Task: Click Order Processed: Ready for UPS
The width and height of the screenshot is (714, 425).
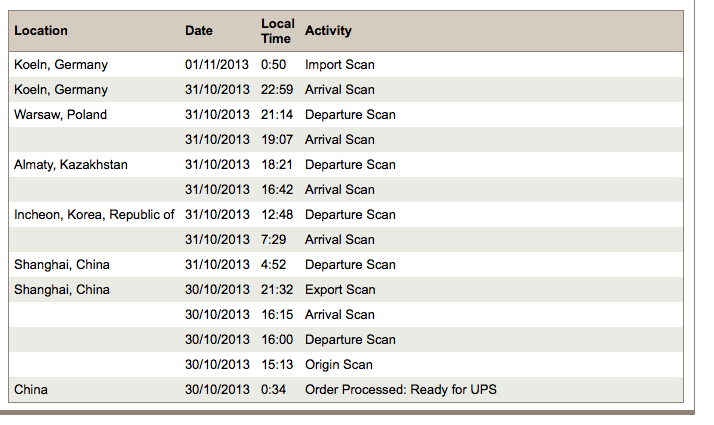Action: tap(400, 390)
